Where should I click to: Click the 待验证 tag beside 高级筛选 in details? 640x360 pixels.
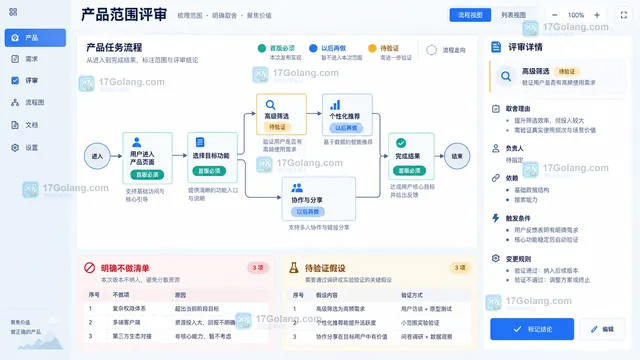pyautogui.click(x=567, y=71)
